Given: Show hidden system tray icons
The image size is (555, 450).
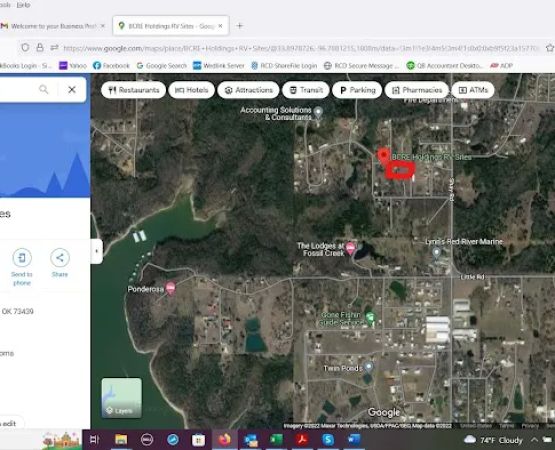Looking at the screenshot, I should coord(534,440).
